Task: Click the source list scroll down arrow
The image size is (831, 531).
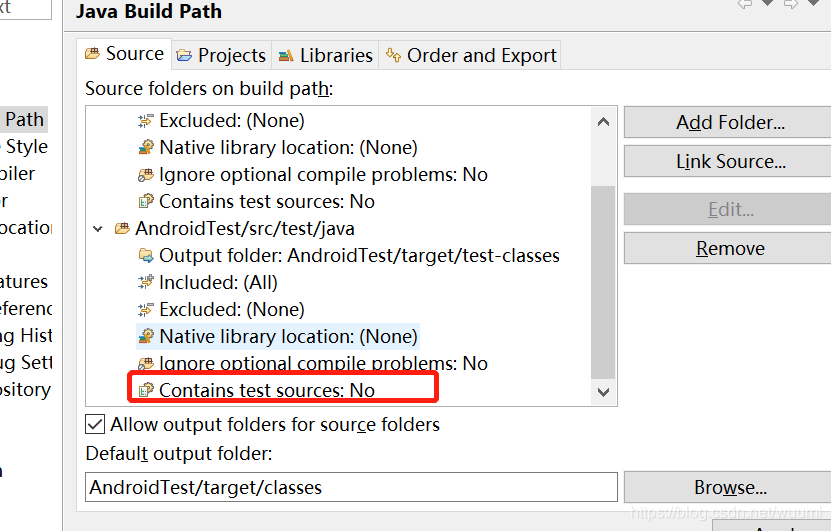Action: click(x=603, y=392)
